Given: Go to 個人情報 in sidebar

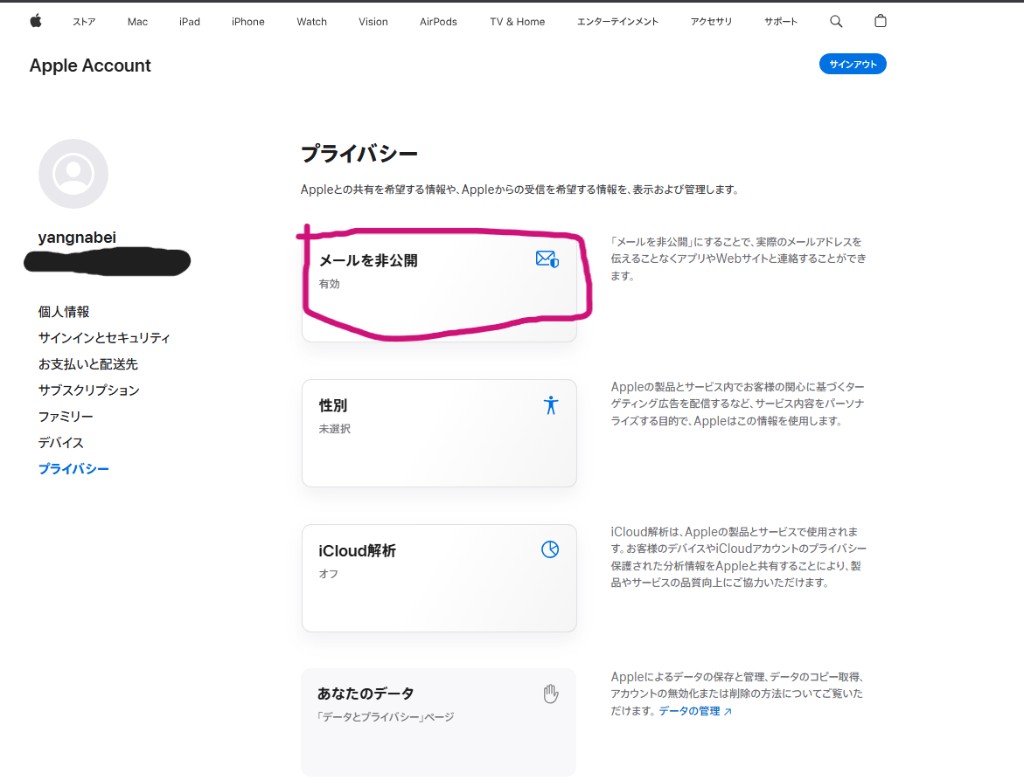Looking at the screenshot, I should click(x=63, y=312).
